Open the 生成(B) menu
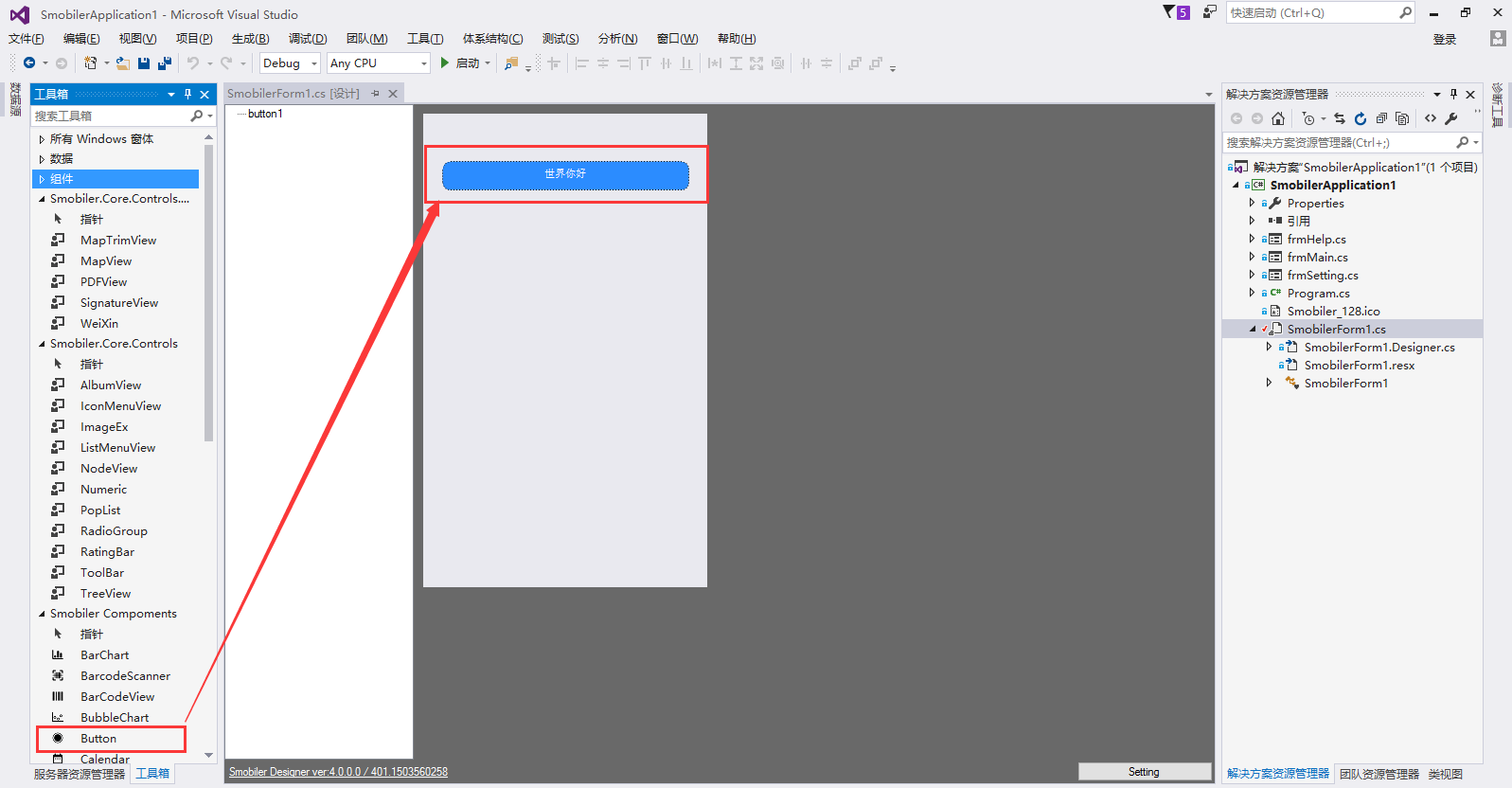 (x=251, y=39)
